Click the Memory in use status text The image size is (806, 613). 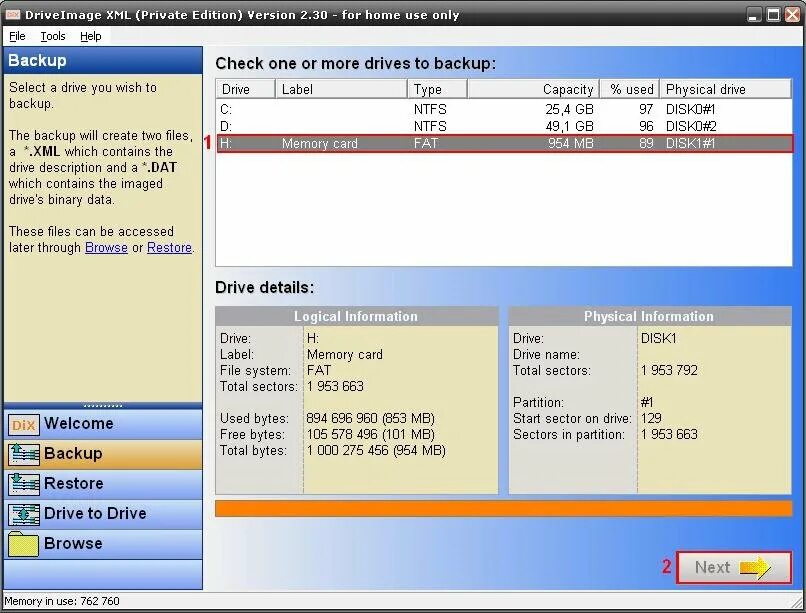(62, 601)
